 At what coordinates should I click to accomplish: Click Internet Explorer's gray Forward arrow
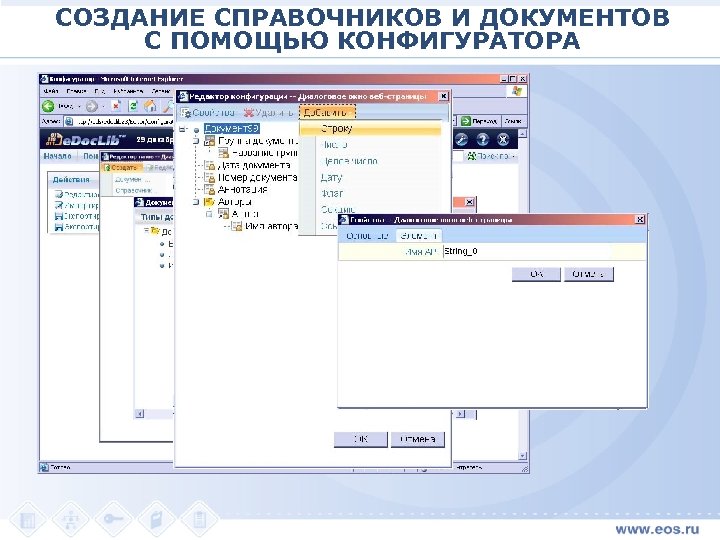[92, 107]
